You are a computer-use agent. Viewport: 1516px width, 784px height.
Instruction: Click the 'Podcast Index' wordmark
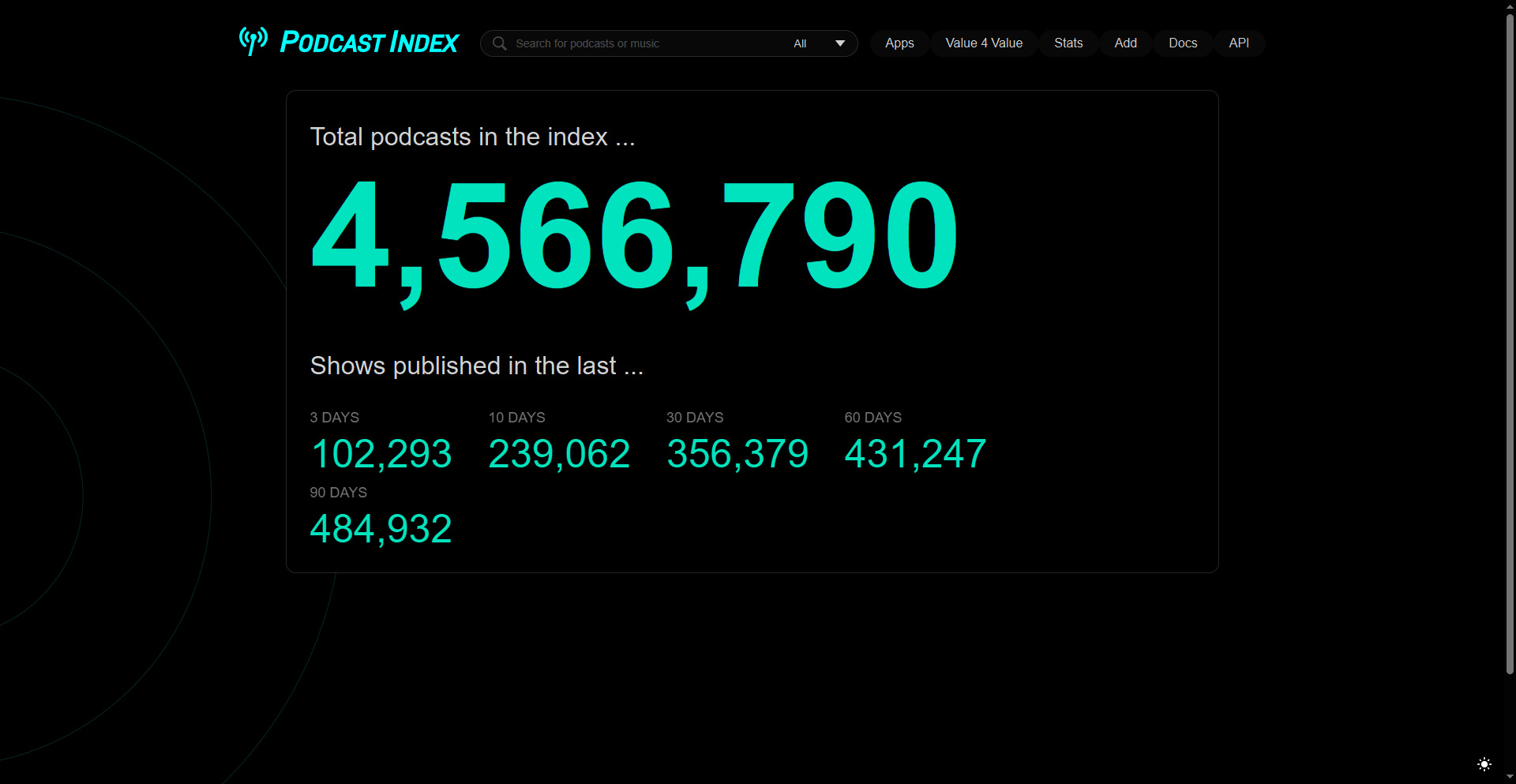tap(369, 42)
